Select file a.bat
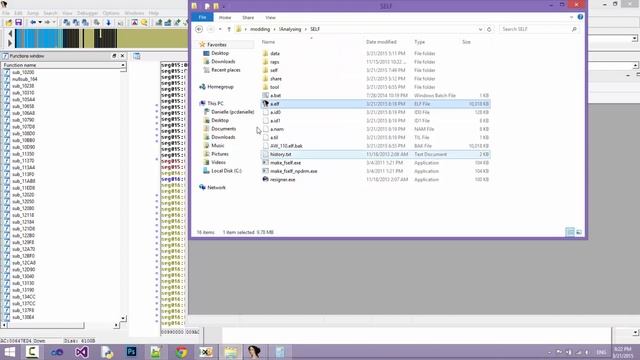This screenshot has height=360, width=640. coord(276,96)
